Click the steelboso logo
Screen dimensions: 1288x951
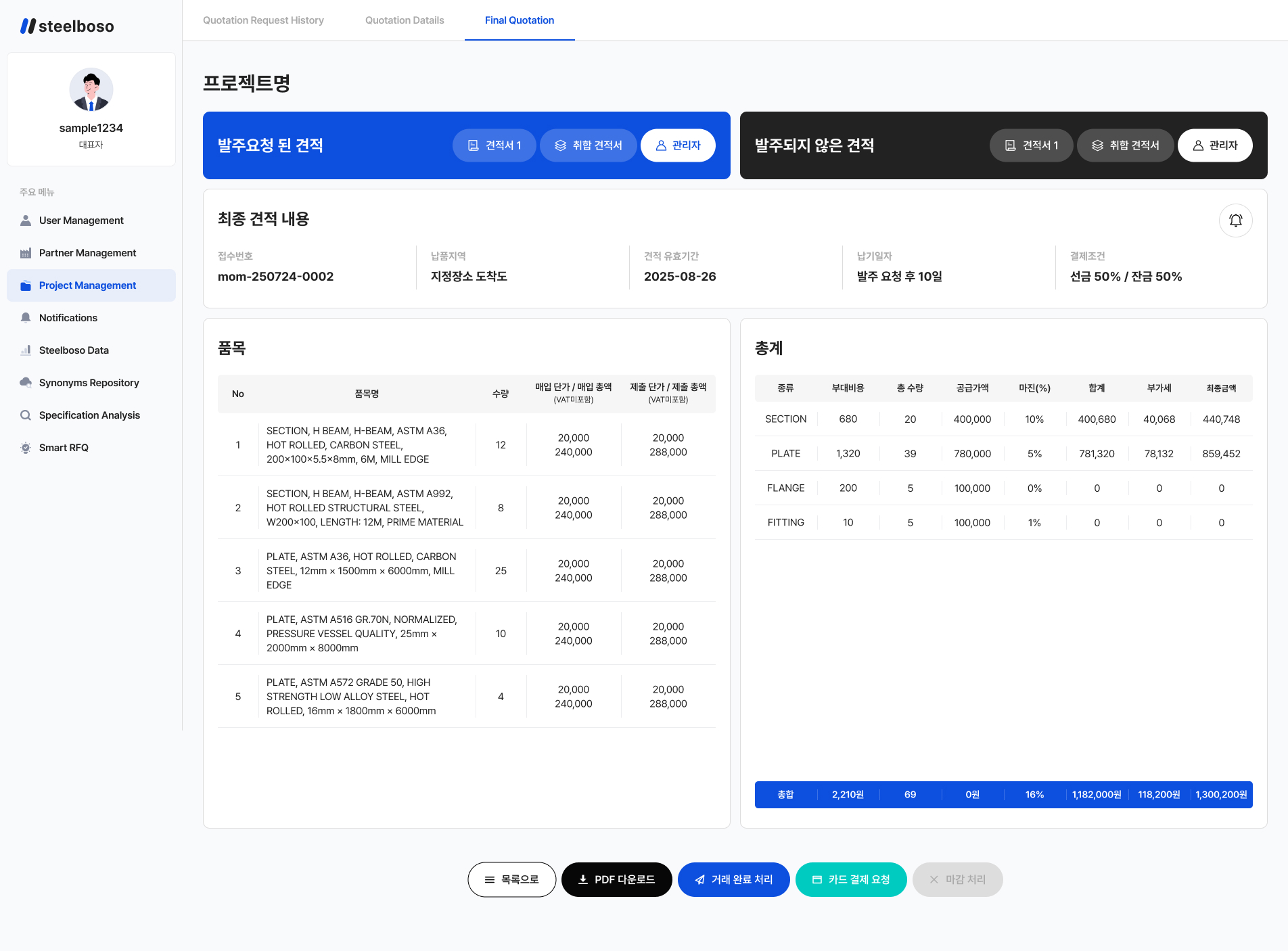click(67, 26)
